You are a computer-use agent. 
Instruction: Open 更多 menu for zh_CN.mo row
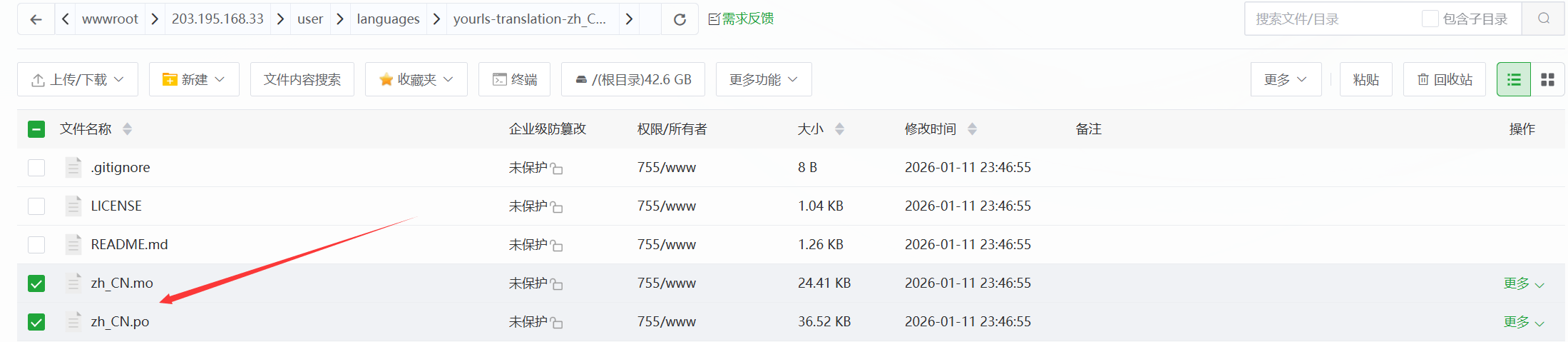coord(1522,283)
